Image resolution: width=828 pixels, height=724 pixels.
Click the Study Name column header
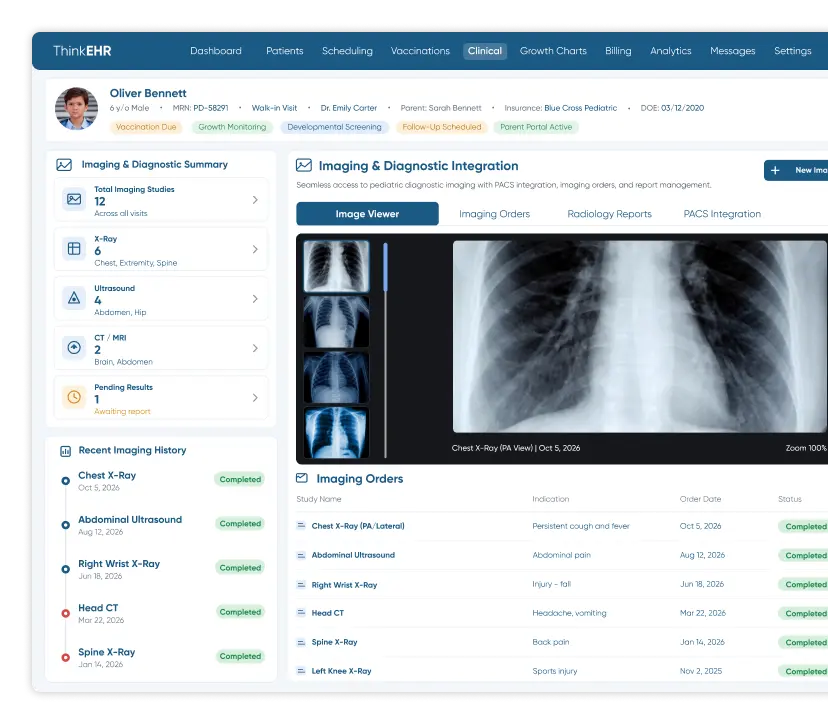318,499
